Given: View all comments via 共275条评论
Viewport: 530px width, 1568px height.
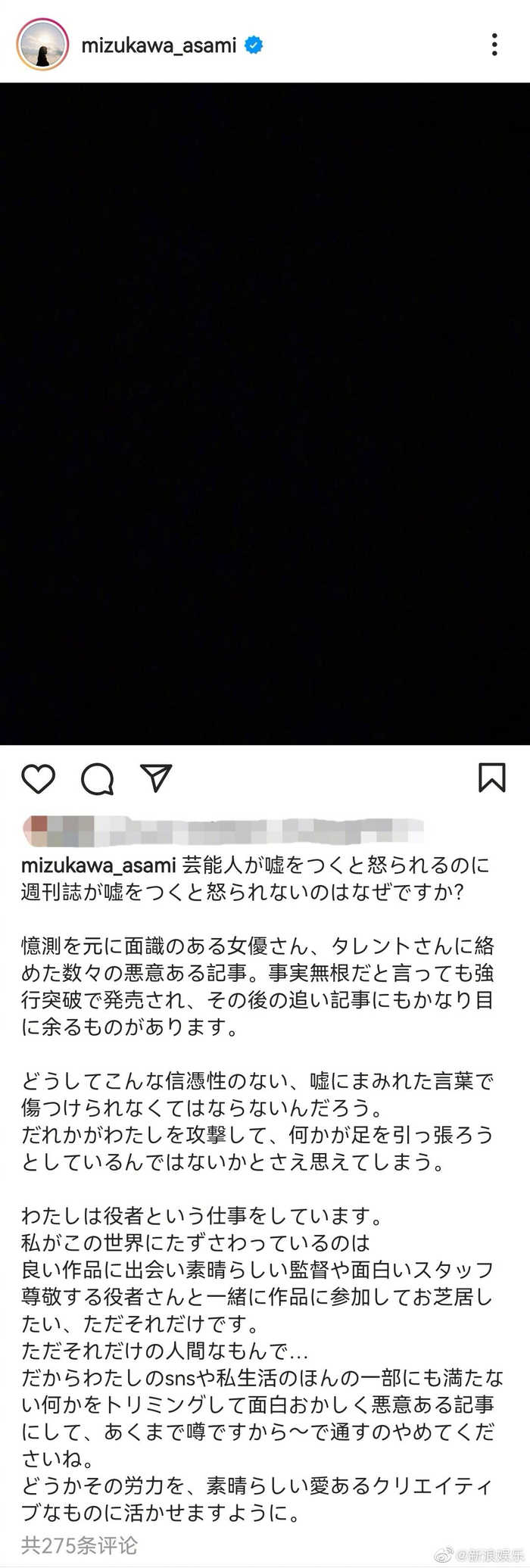Looking at the screenshot, I should (79, 1545).
